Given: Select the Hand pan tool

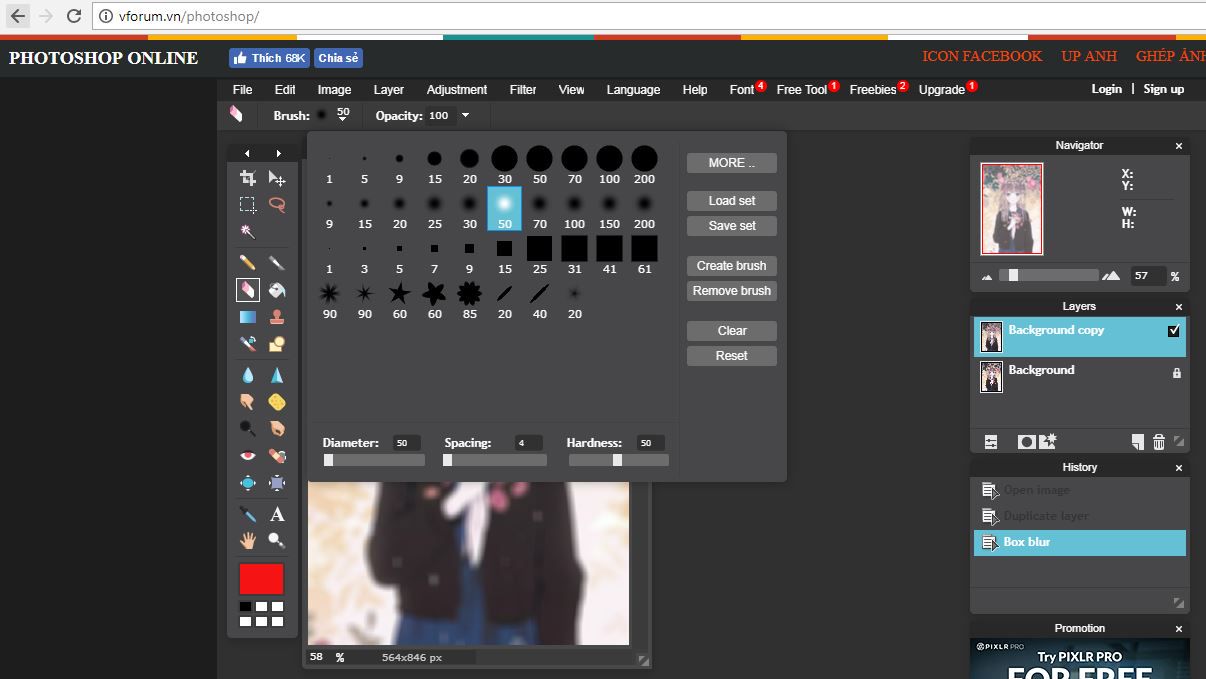Looking at the screenshot, I should (248, 540).
